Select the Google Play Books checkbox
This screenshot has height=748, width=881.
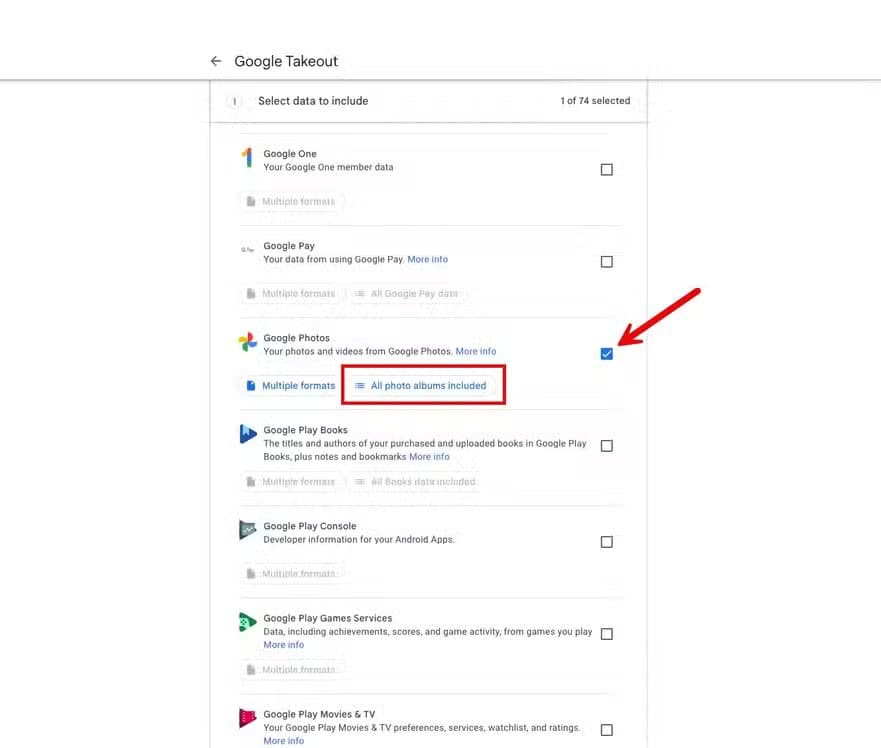point(607,446)
